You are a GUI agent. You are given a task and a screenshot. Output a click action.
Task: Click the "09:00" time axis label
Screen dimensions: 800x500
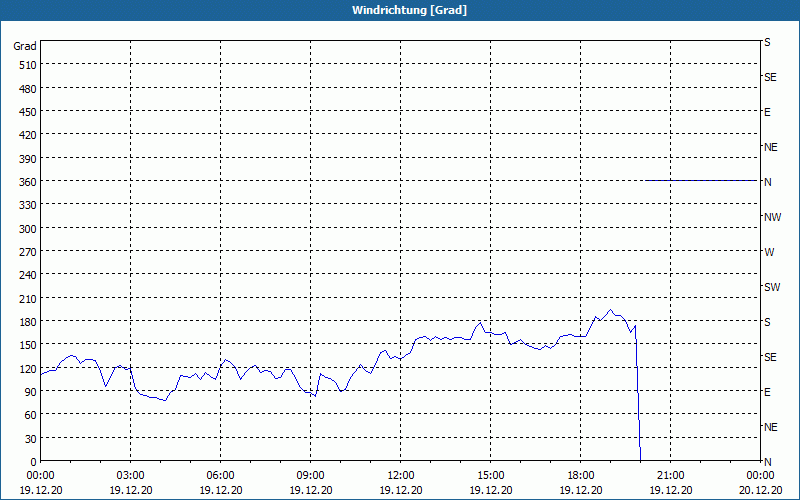coord(310,476)
